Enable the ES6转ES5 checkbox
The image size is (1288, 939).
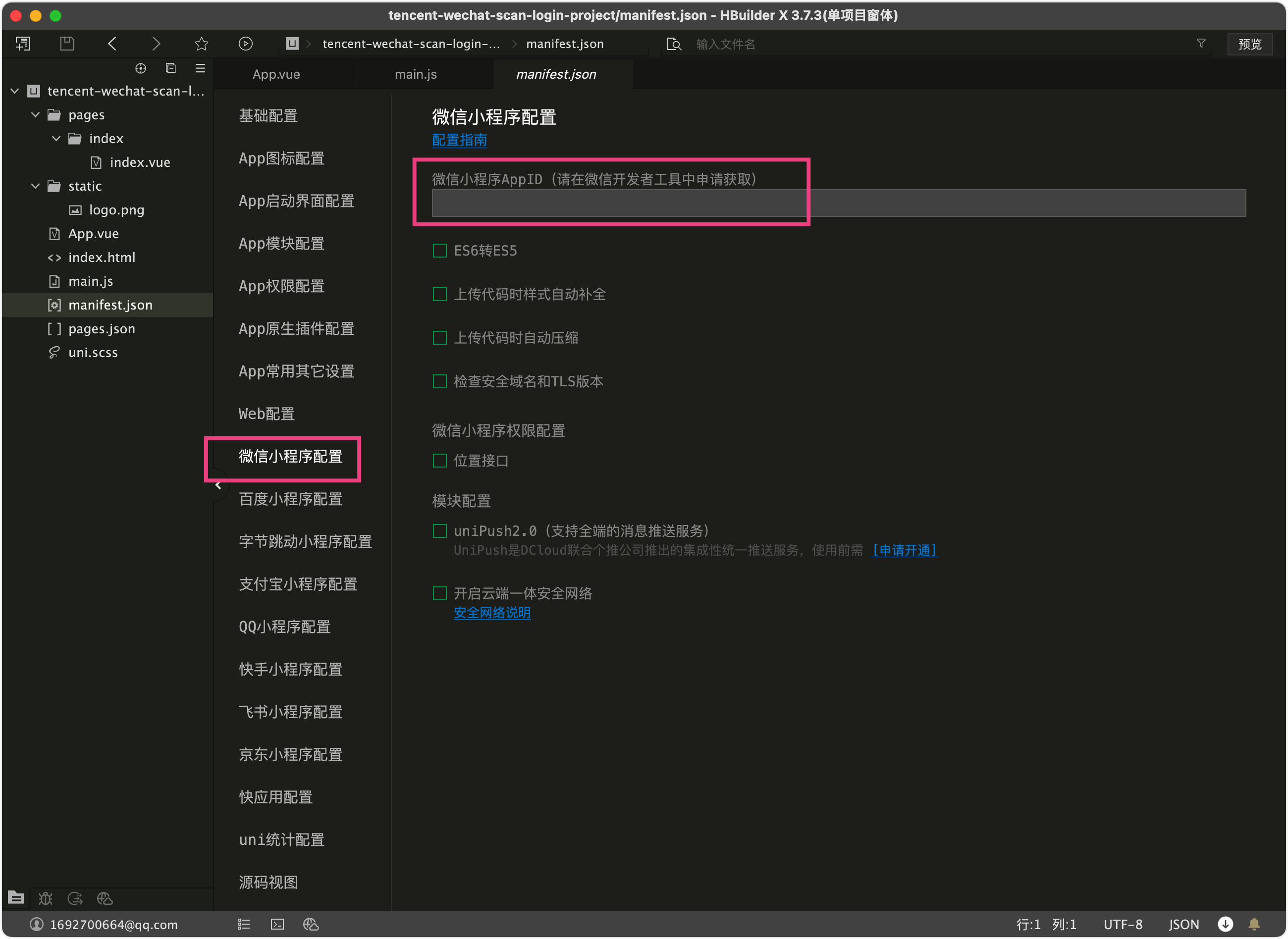439,251
